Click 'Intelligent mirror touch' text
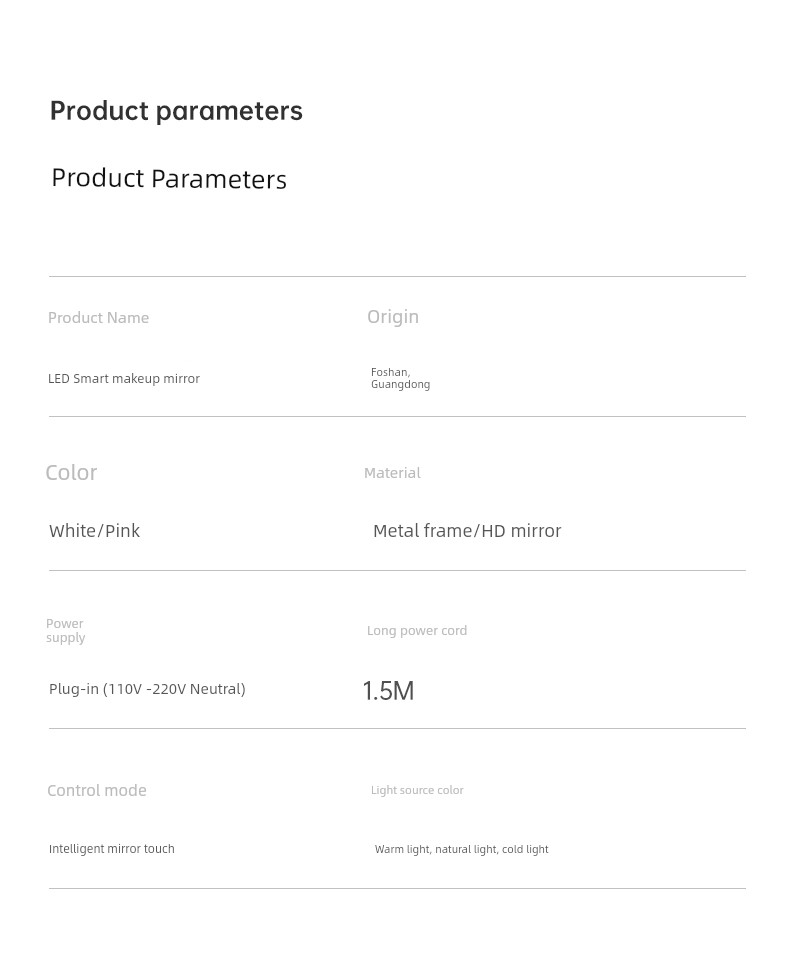This screenshot has height=964, width=790. click(112, 849)
